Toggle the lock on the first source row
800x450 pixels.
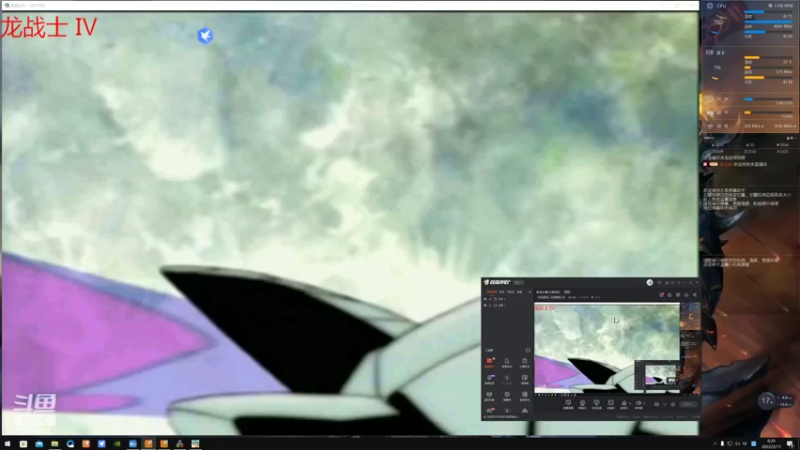(490, 299)
